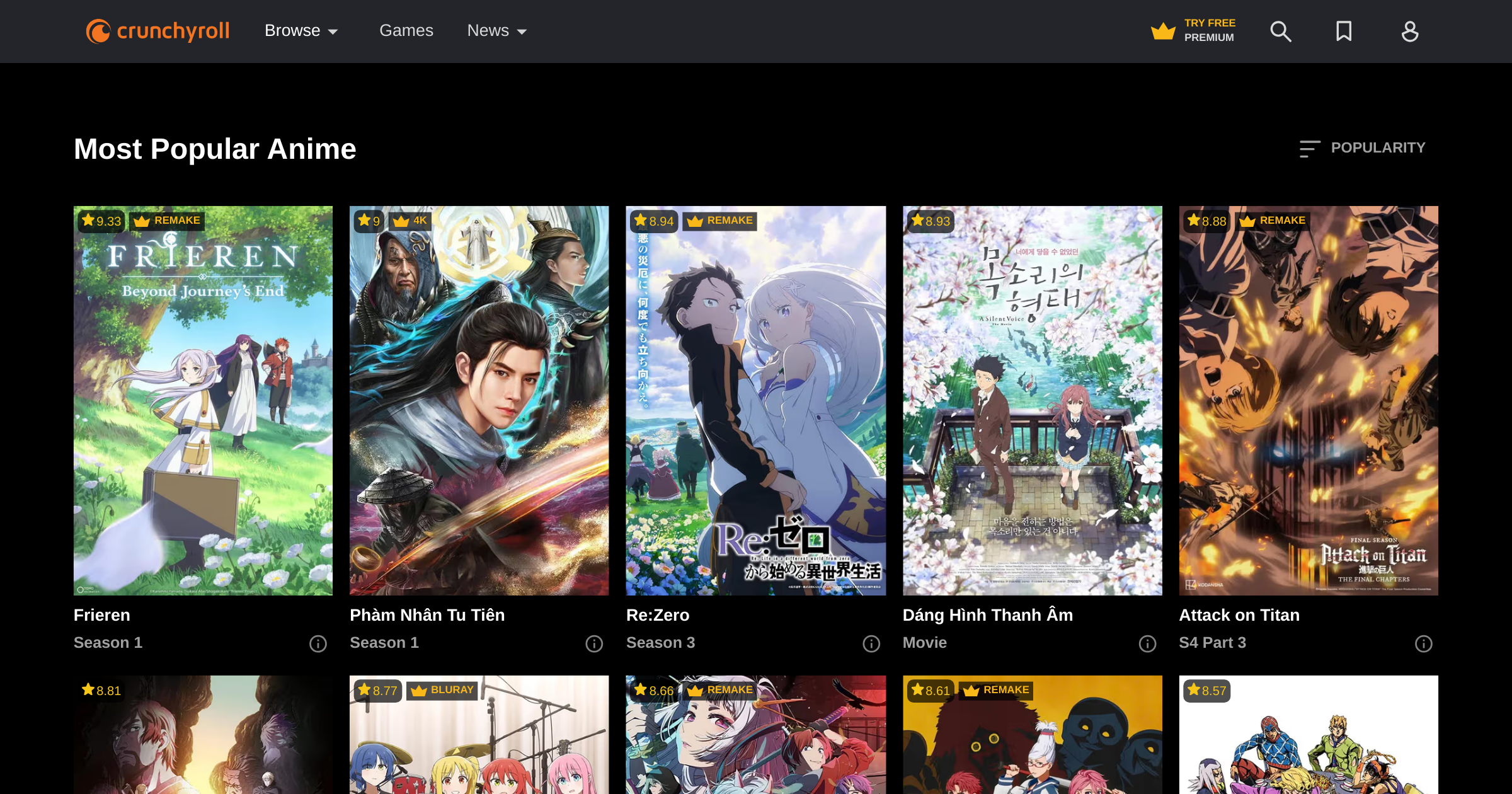Click the 8.81 star rating badge
Image resolution: width=1512 pixels, height=794 pixels.
point(101,691)
